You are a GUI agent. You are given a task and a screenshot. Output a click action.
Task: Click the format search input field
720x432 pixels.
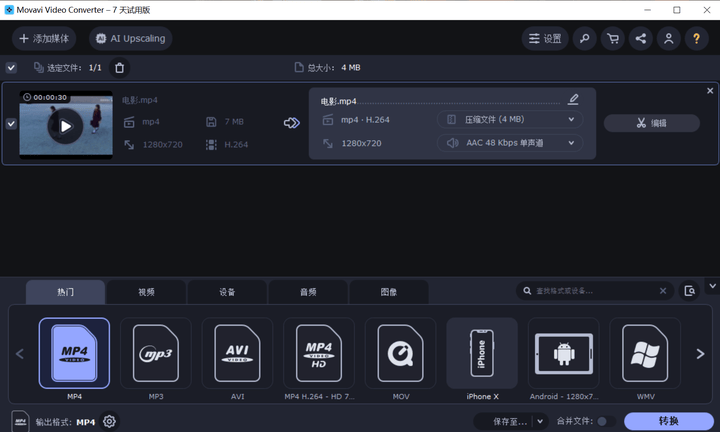(x=595, y=291)
